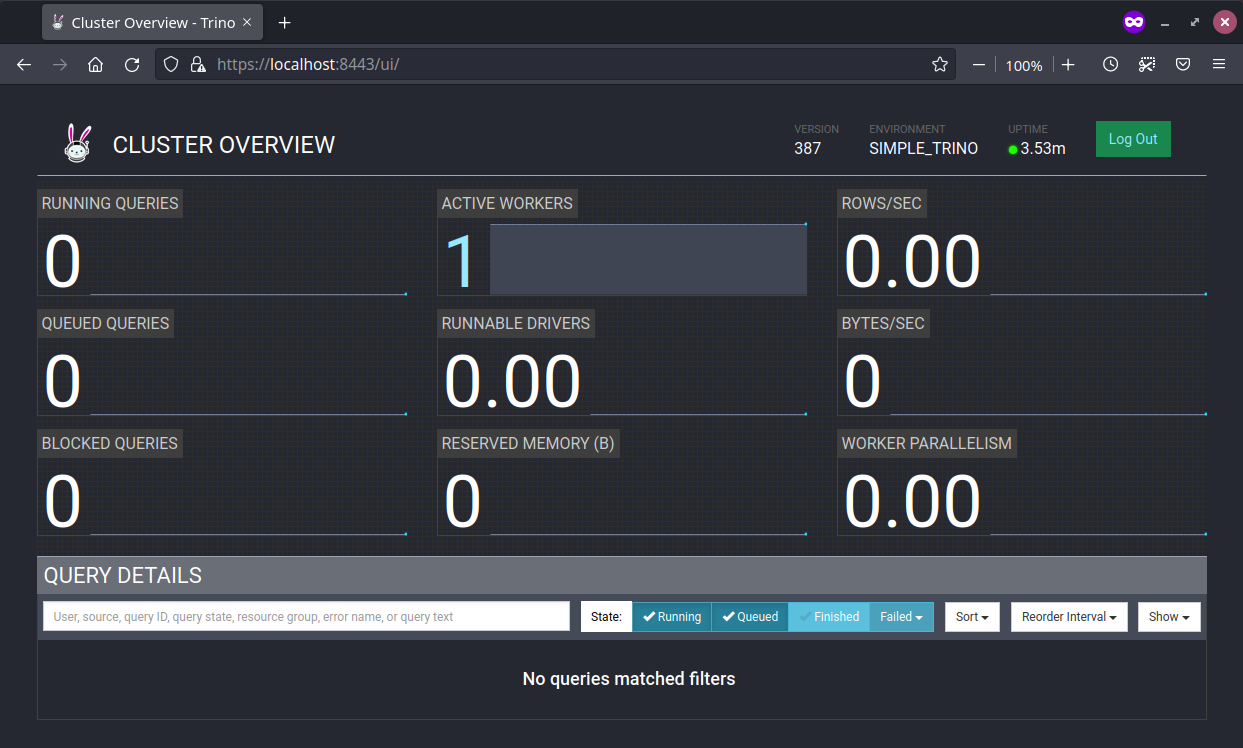Click the Trino bunny logo
This screenshot has width=1243, height=748.
pos(76,141)
